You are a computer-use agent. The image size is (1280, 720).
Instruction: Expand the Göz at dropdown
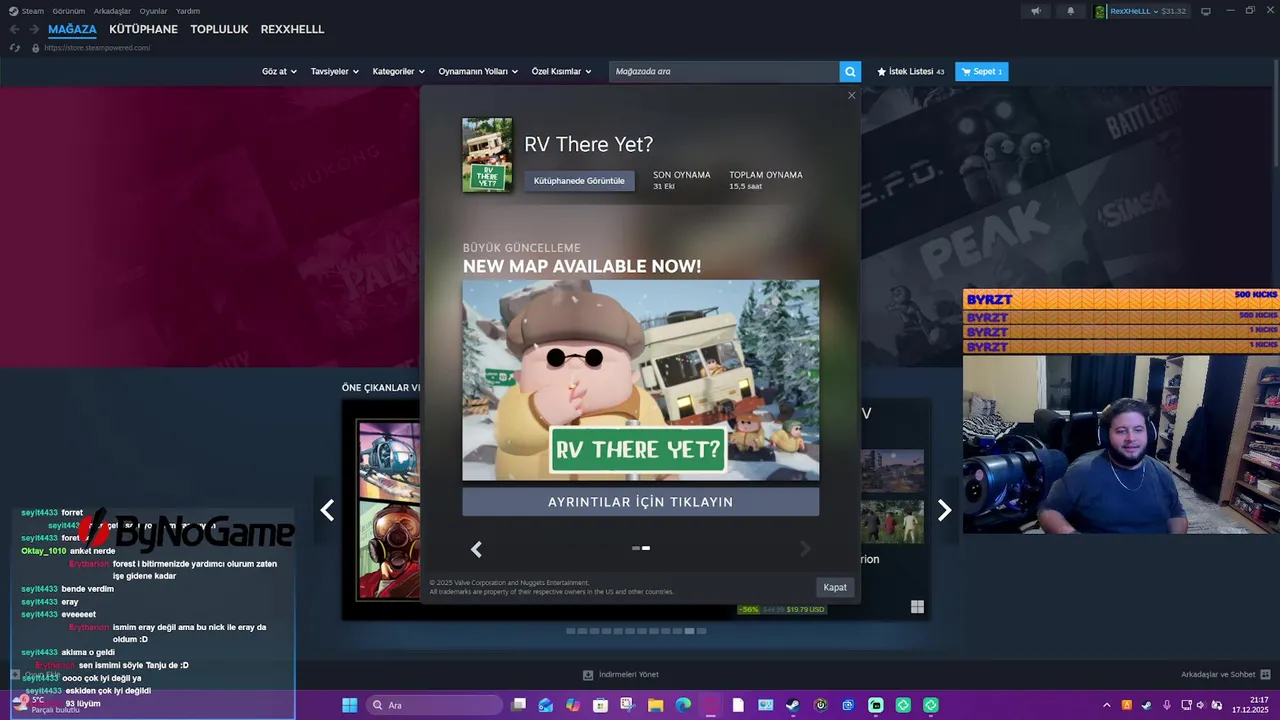[x=279, y=71]
